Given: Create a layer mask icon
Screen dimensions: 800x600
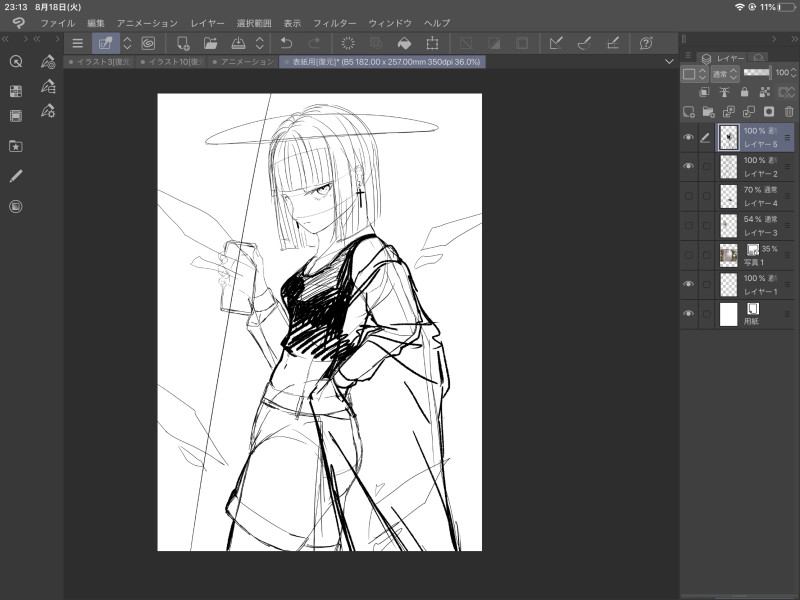Looking at the screenshot, I should [x=768, y=112].
